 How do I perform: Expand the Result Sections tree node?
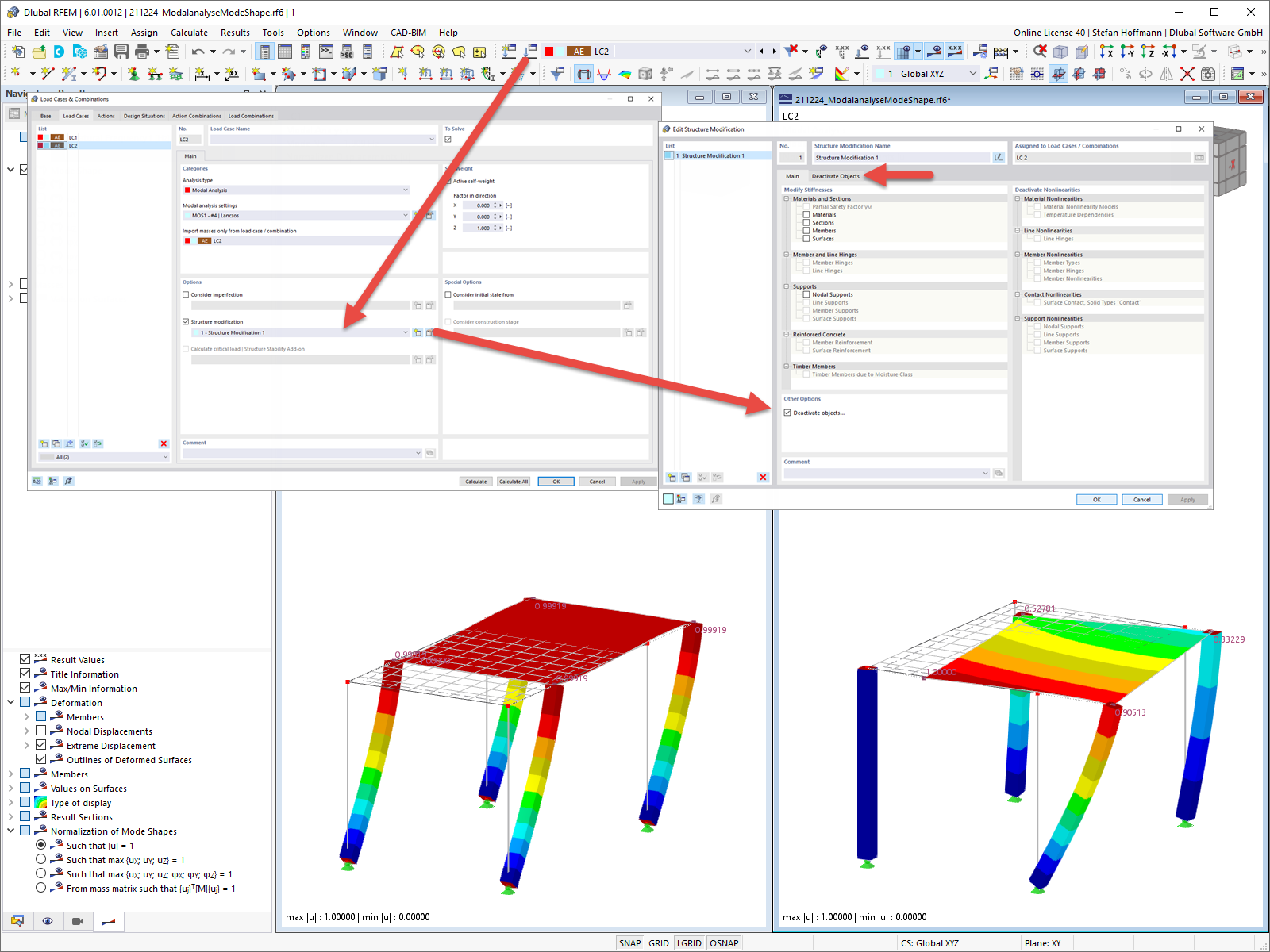pyautogui.click(x=11, y=816)
